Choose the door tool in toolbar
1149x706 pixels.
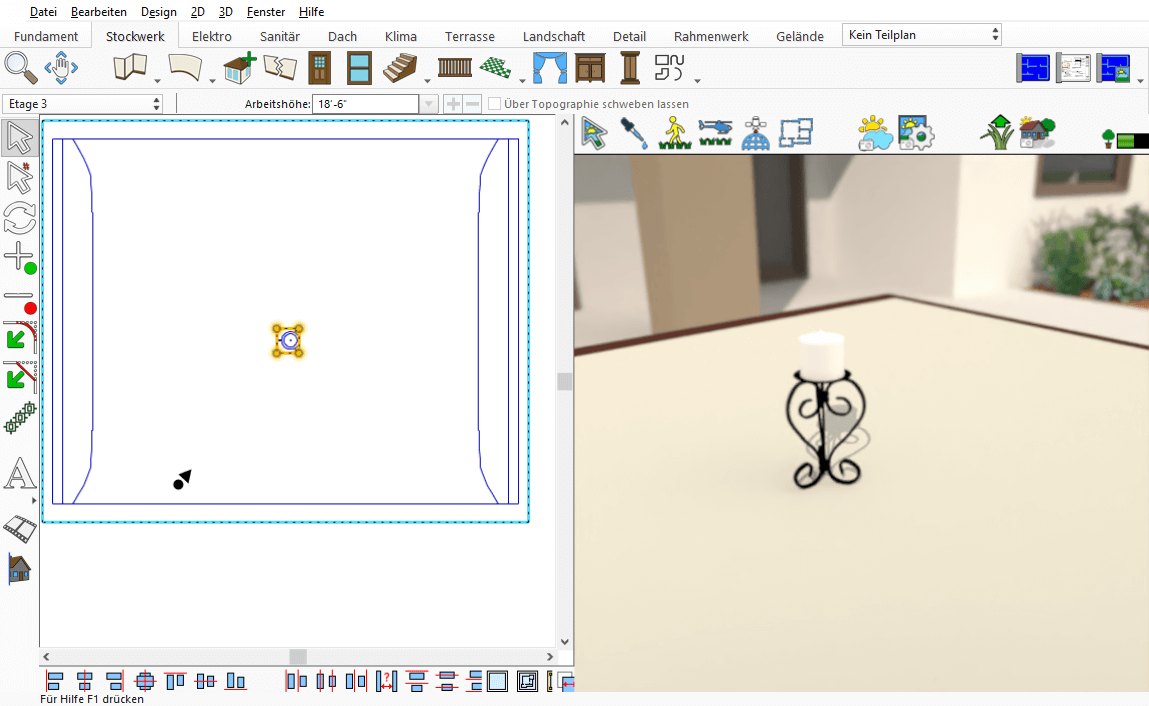click(319, 68)
